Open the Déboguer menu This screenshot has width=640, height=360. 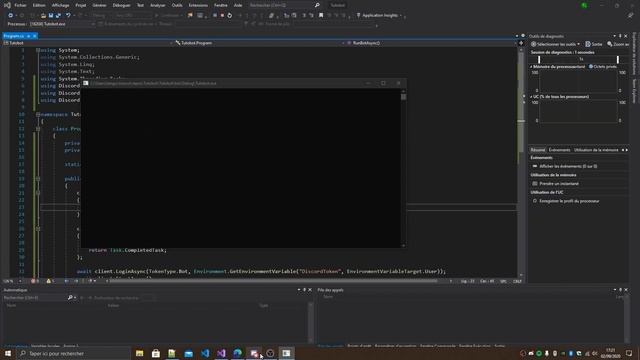[x=121, y=5]
